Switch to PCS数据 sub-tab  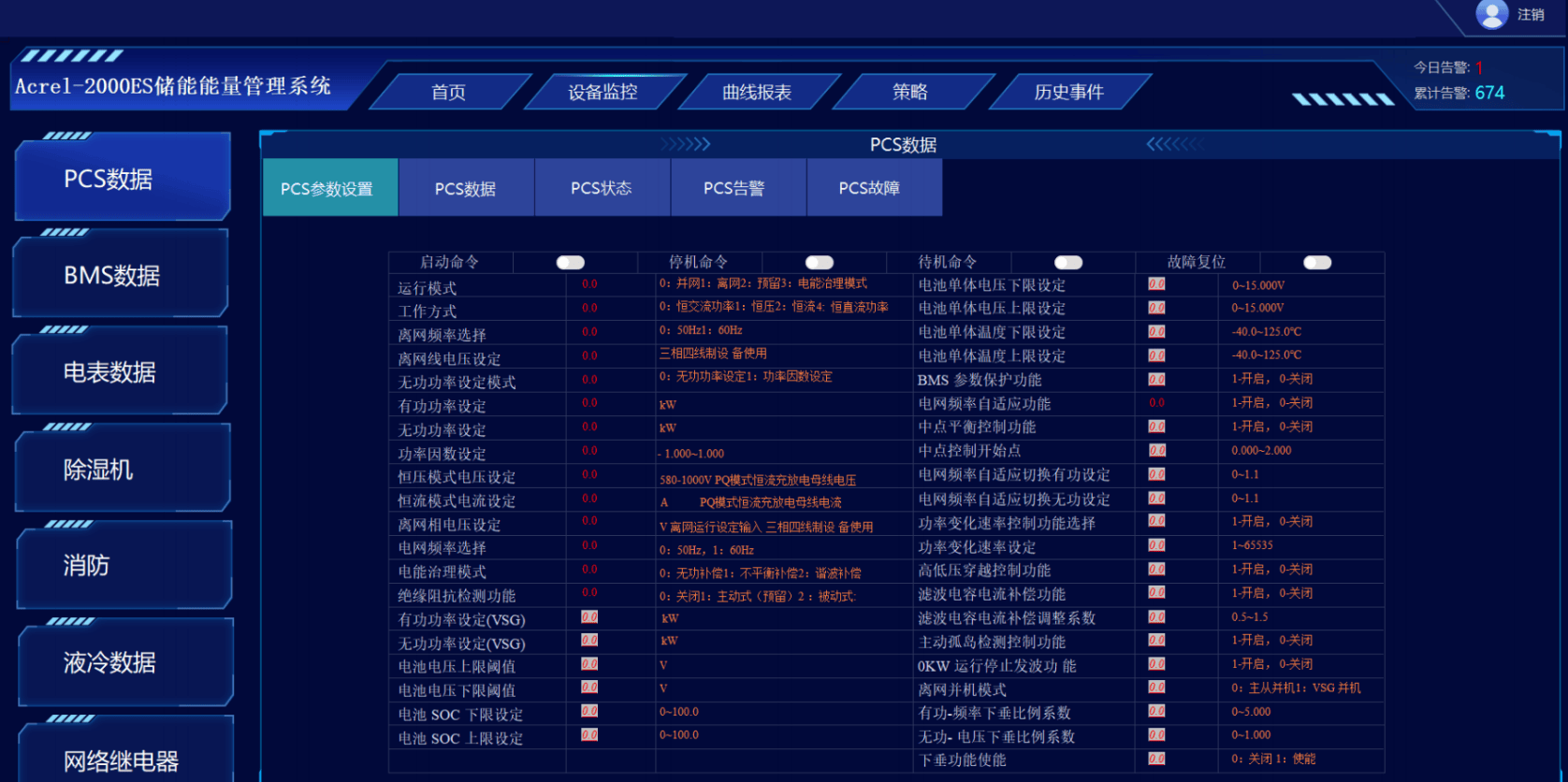pyautogui.click(x=466, y=188)
